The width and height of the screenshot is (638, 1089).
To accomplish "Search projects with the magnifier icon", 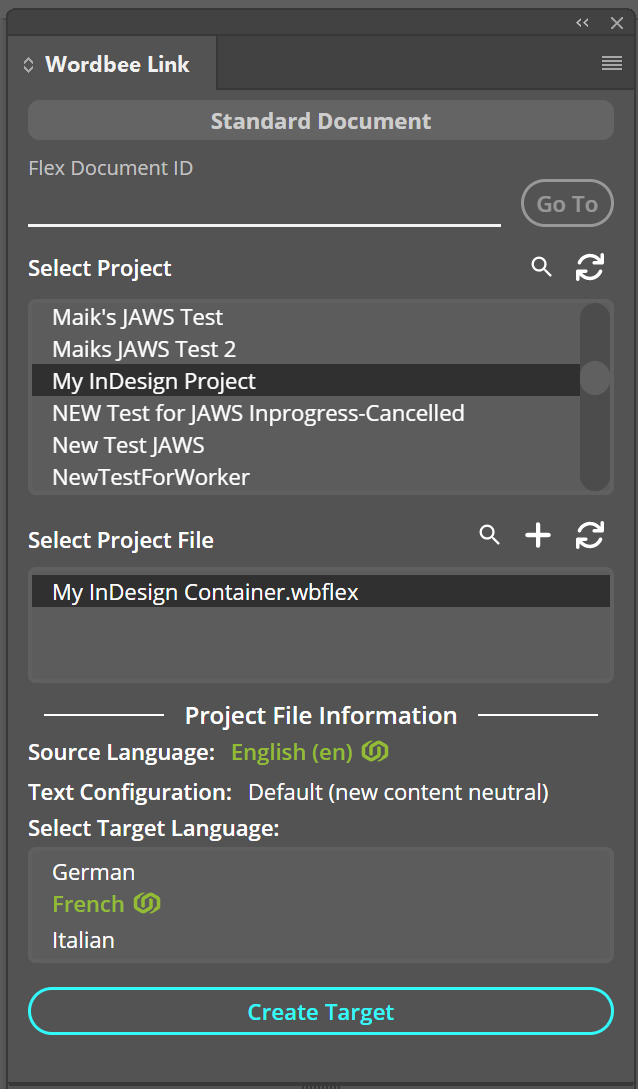I will (541, 267).
